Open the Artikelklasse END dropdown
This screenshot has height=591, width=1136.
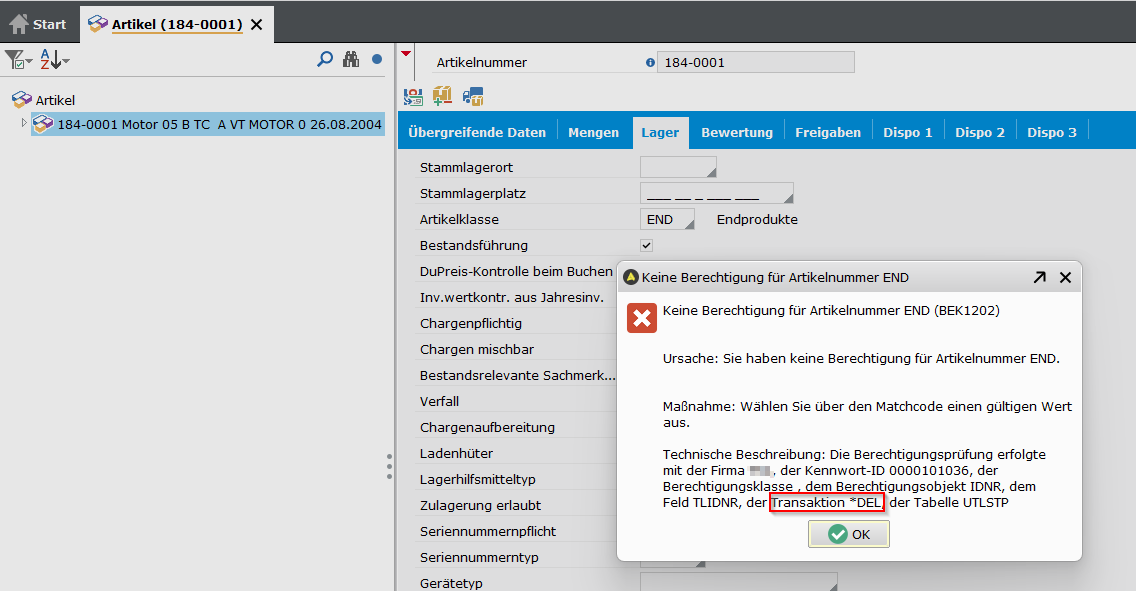pyautogui.click(x=670, y=219)
